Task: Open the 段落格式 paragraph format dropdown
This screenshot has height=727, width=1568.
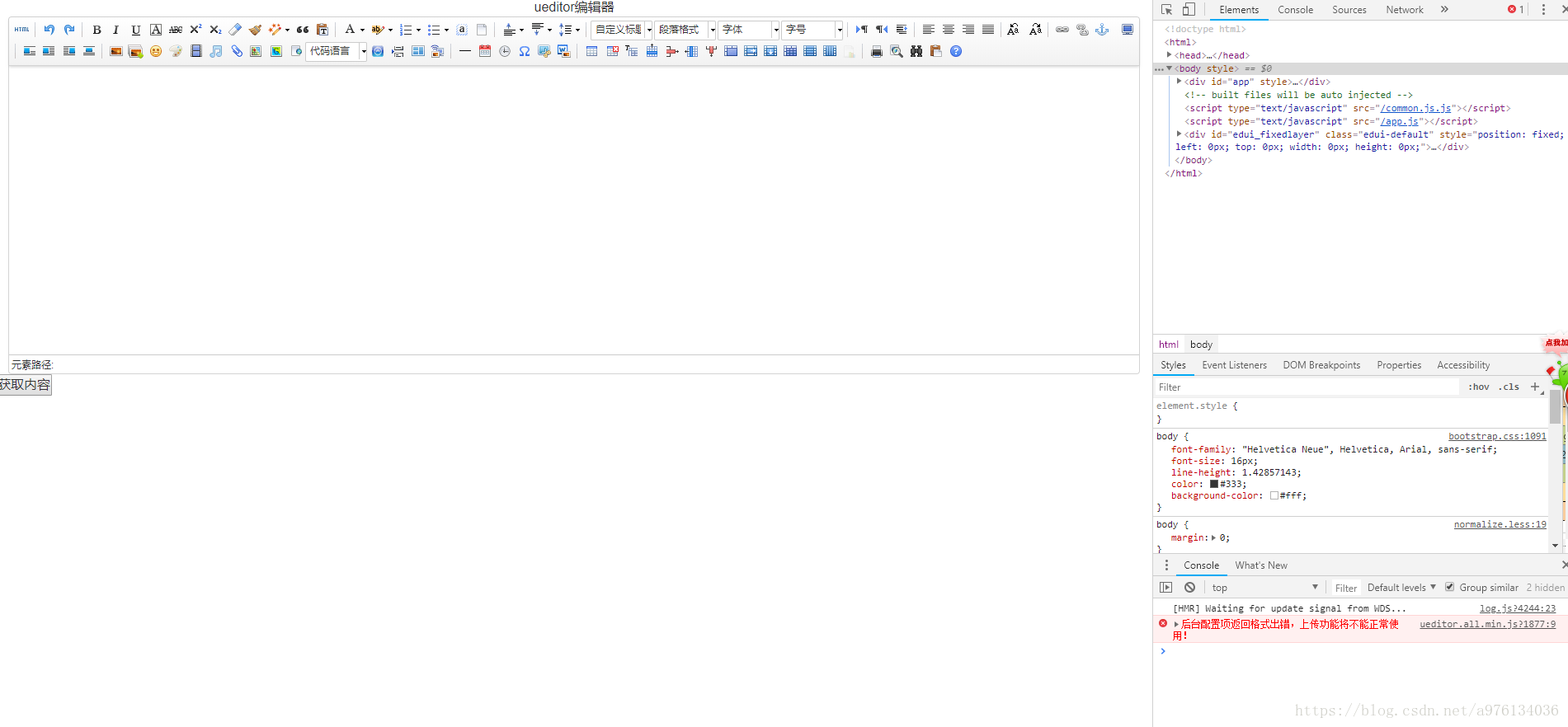Action: [x=685, y=30]
